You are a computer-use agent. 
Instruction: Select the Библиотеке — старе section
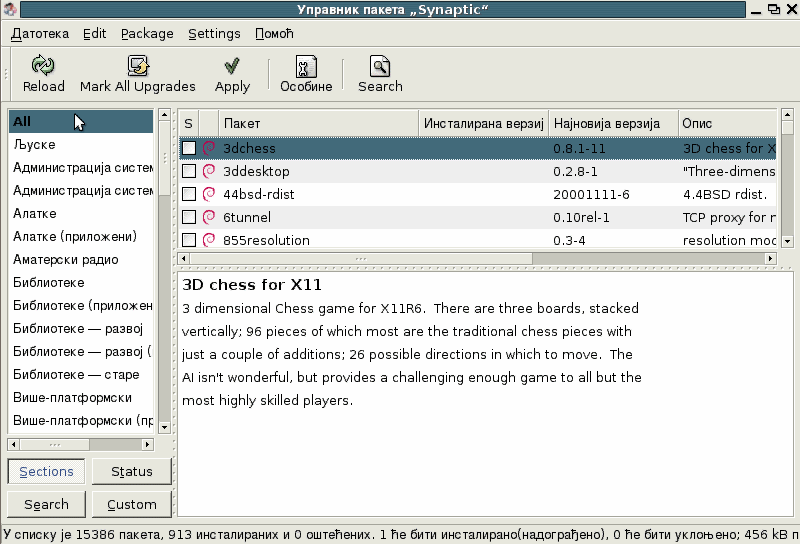81,374
